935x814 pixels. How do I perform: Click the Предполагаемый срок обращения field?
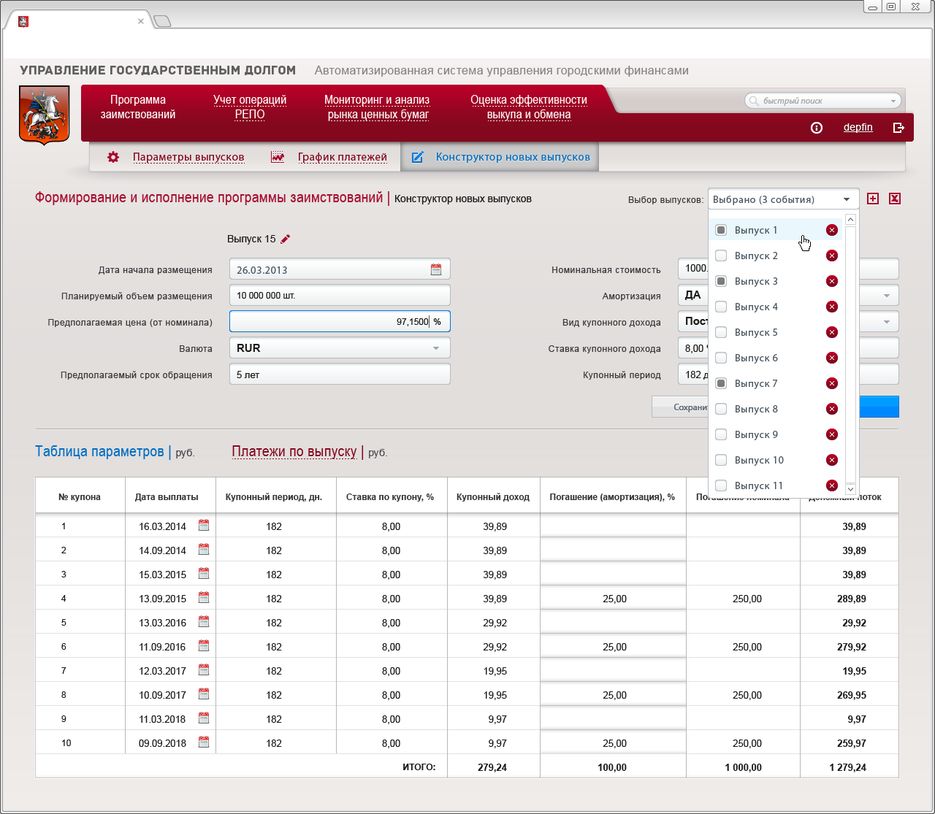(339, 374)
